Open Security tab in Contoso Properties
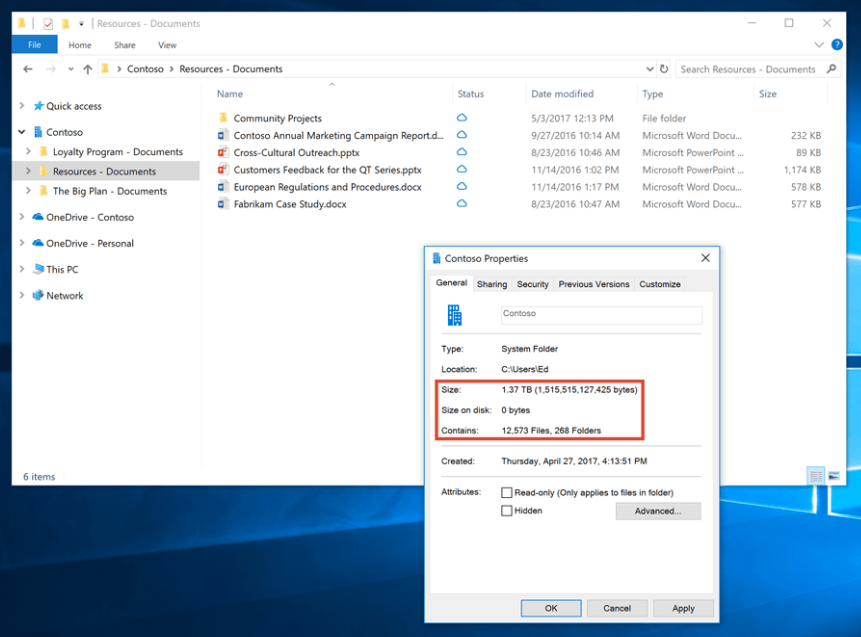Image resolution: width=861 pixels, height=637 pixels. coord(533,284)
